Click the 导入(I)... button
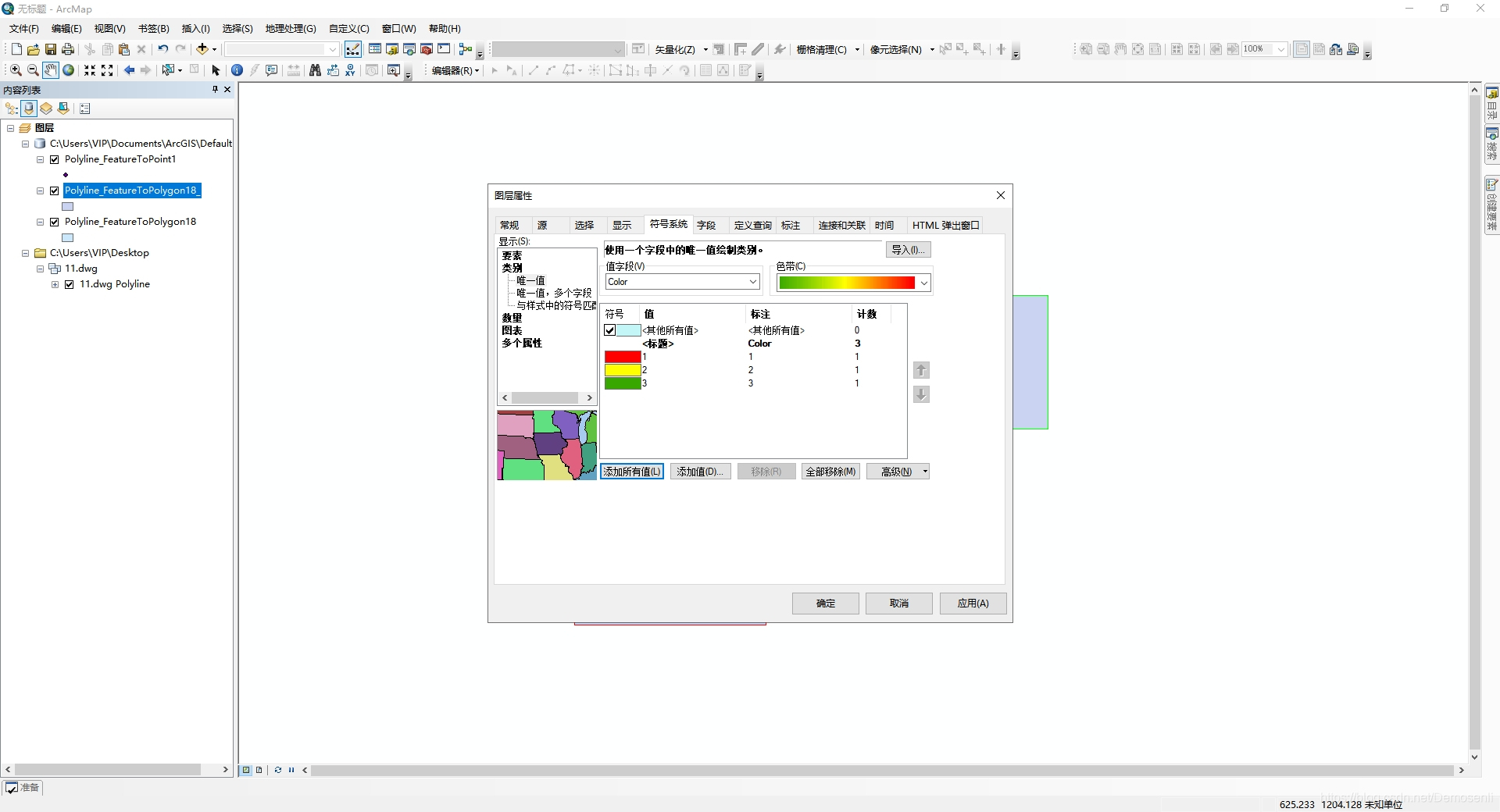Image resolution: width=1500 pixels, height=812 pixels. (x=909, y=250)
